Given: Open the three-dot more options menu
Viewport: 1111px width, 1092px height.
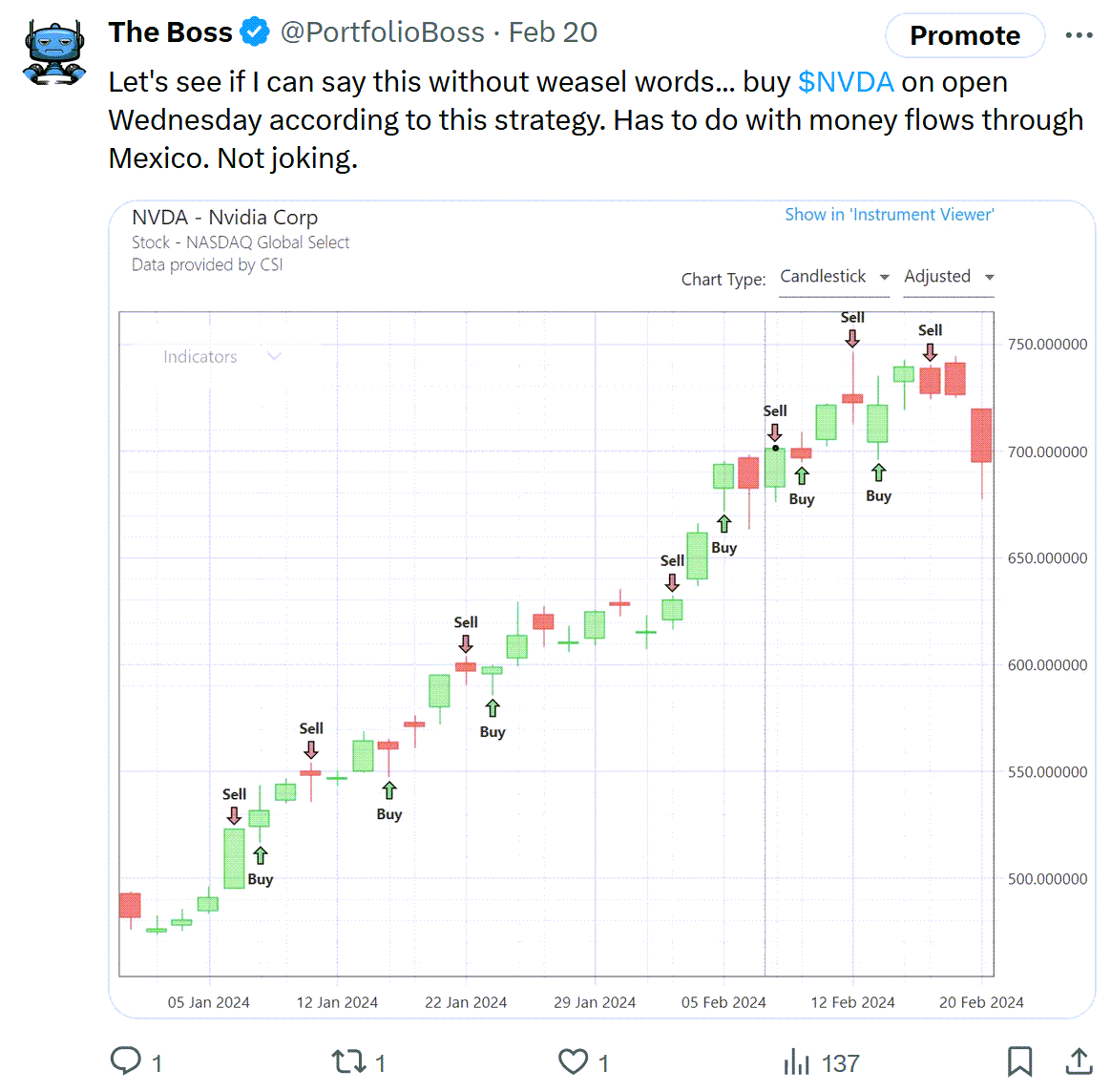Looking at the screenshot, I should (x=1079, y=34).
